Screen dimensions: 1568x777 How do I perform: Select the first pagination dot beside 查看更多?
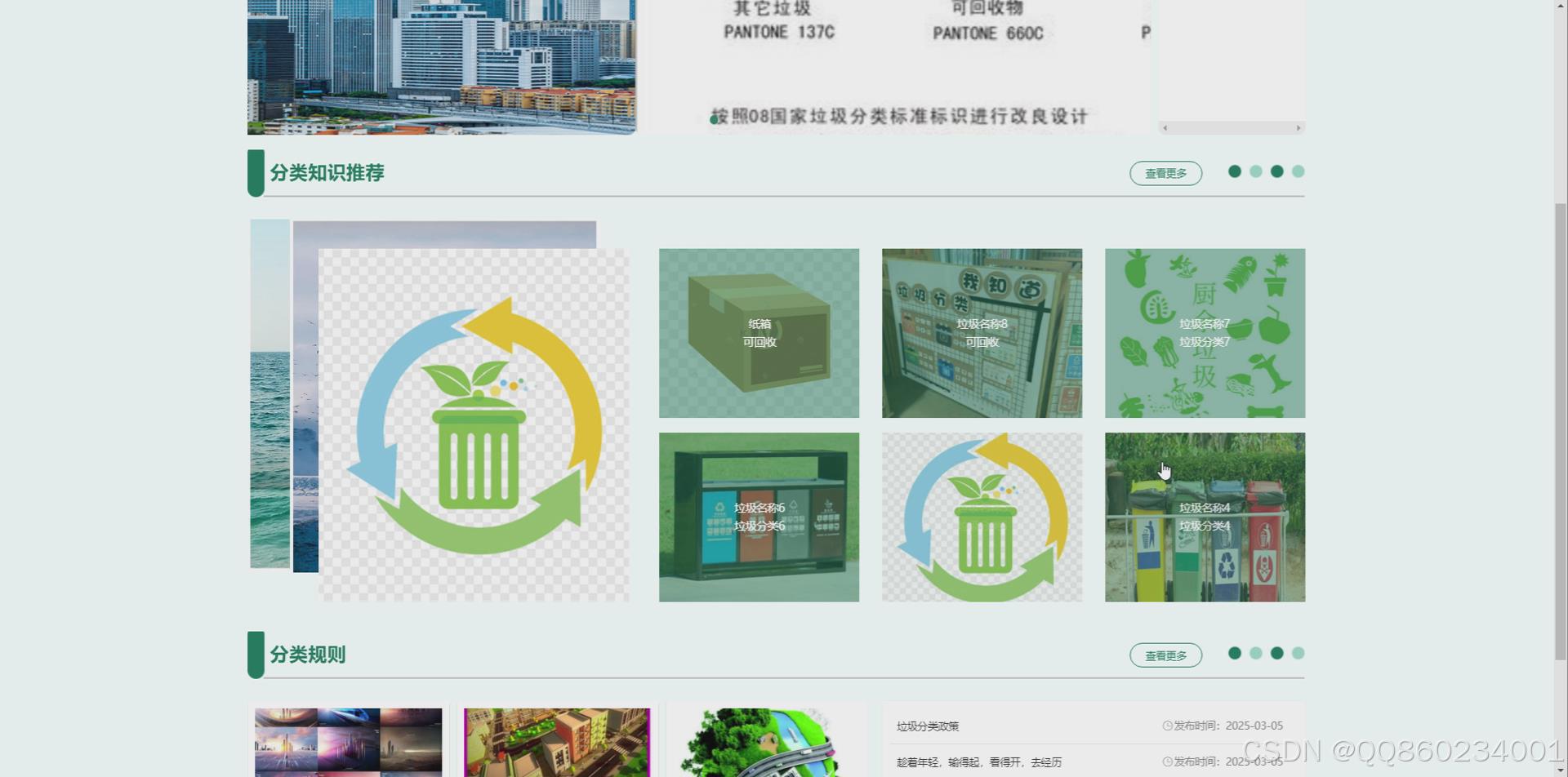point(1233,172)
